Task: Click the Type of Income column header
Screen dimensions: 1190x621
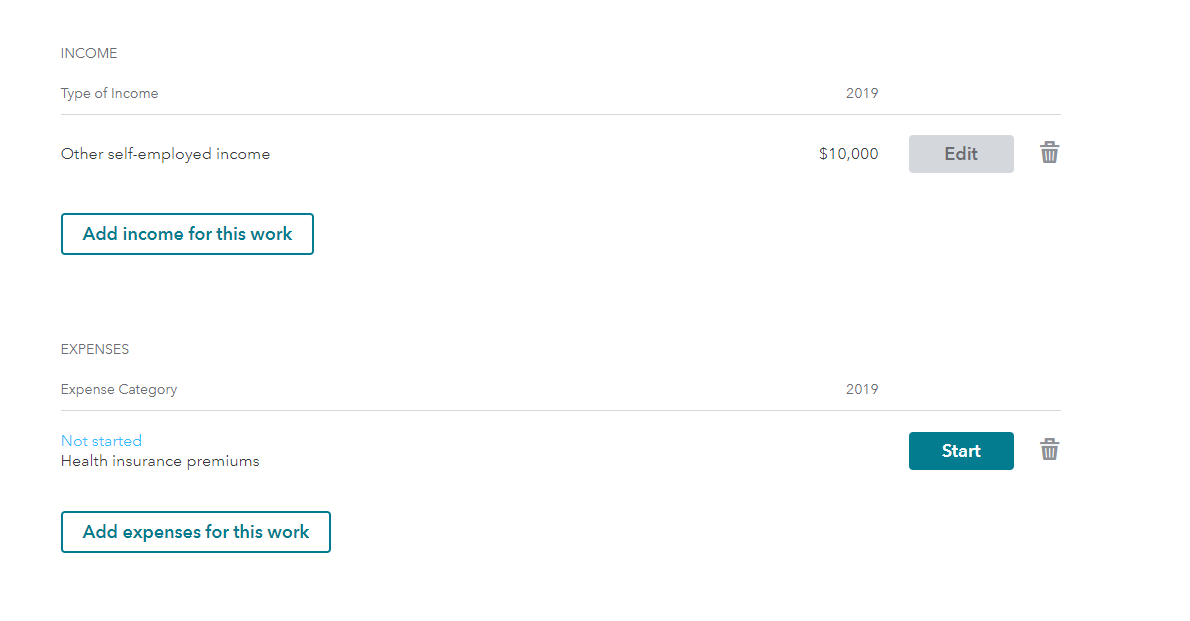Action: click(109, 93)
